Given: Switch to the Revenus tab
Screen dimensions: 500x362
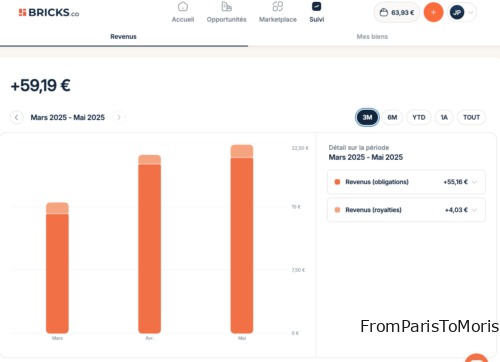Looking at the screenshot, I should [x=123, y=37].
